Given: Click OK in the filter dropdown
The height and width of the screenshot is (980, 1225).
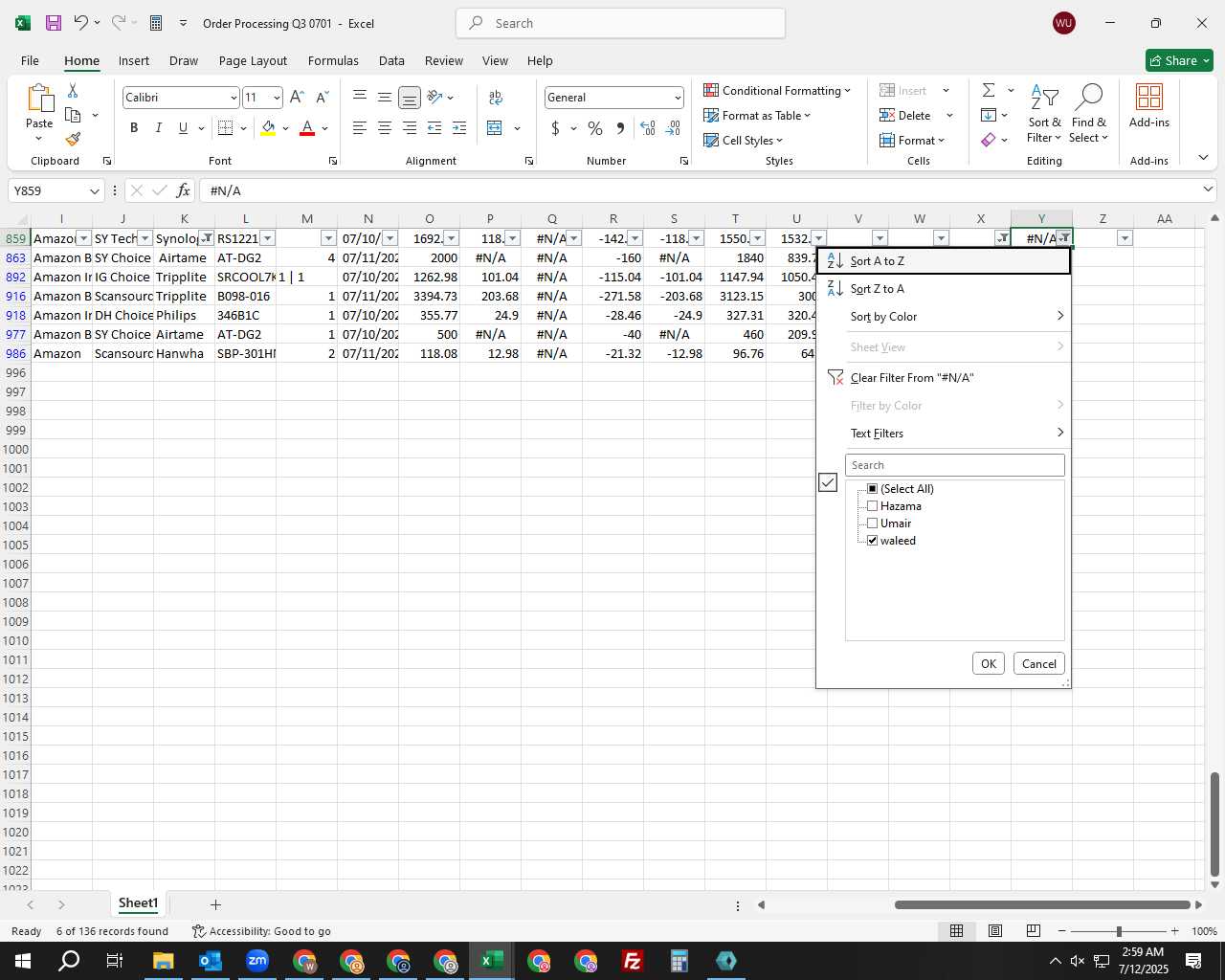Looking at the screenshot, I should pos(989,663).
